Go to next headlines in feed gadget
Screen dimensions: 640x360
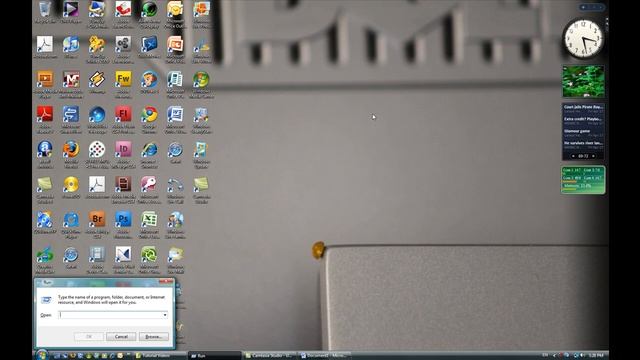click(x=593, y=156)
